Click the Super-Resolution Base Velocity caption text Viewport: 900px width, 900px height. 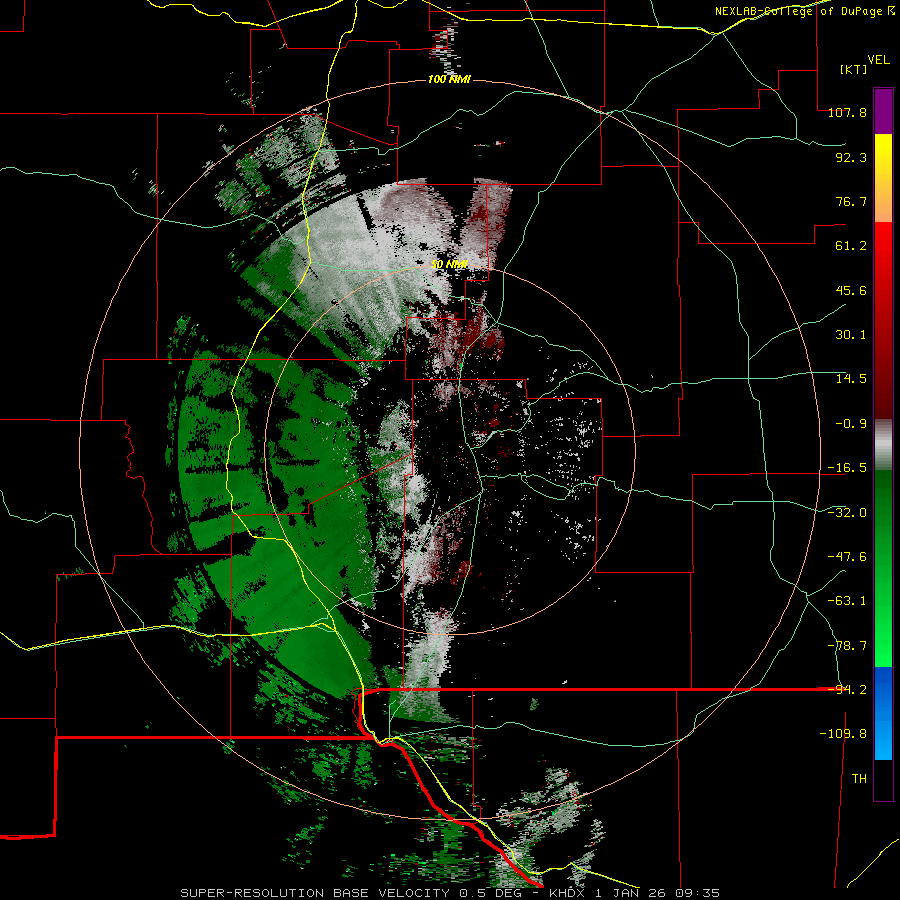(x=450, y=893)
